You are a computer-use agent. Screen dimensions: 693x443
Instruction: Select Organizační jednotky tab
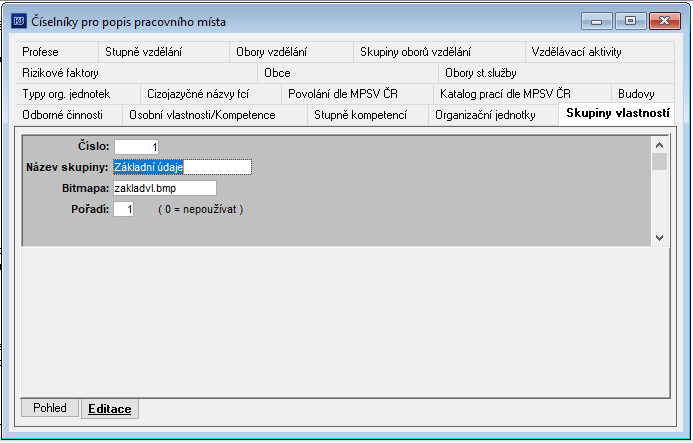(x=493, y=115)
